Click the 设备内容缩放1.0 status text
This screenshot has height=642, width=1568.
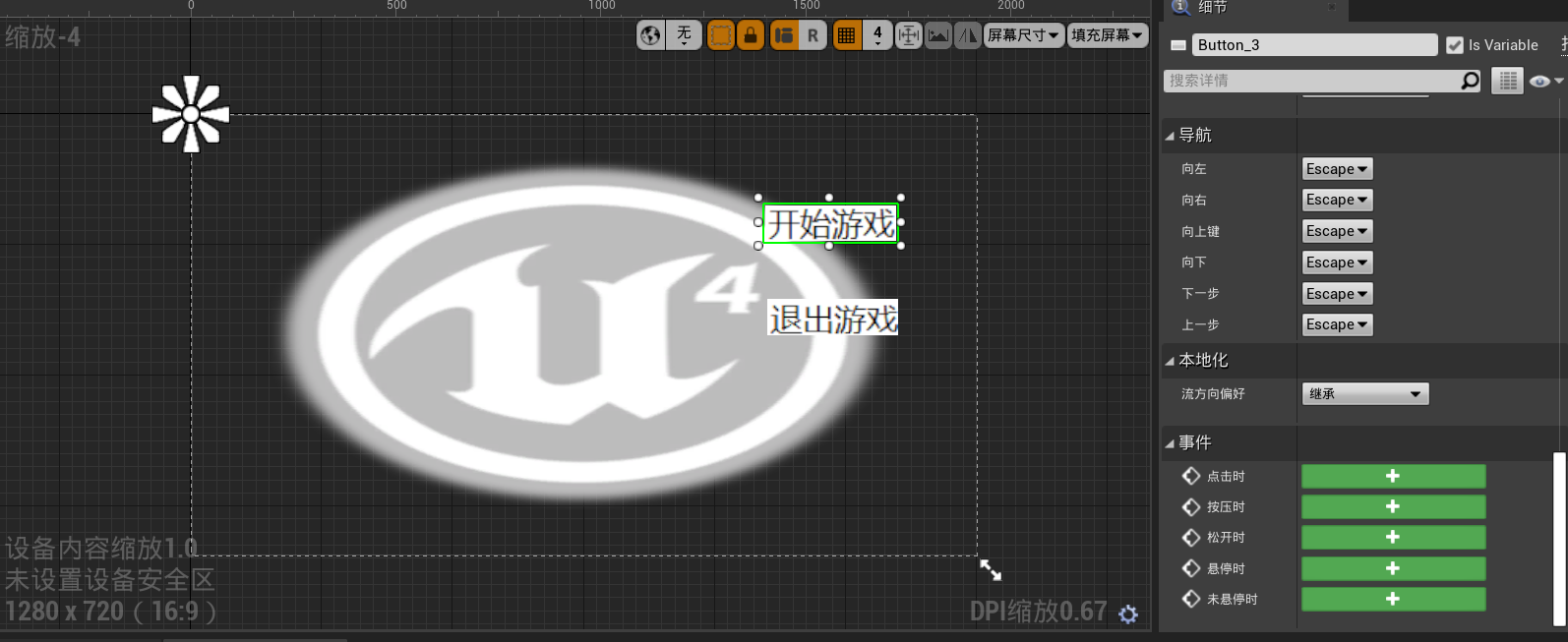101,548
